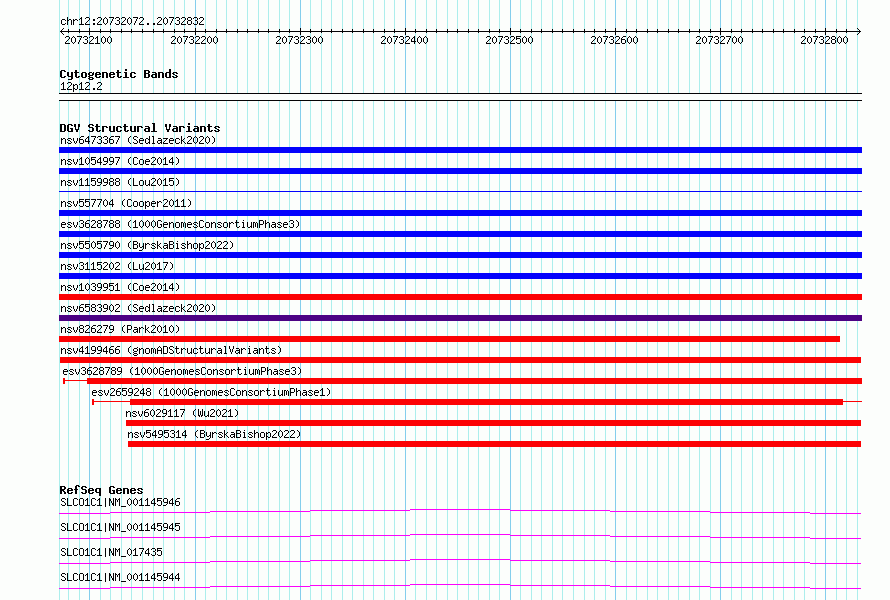890x600 pixels.
Task: Open variant nsv826279 (Park2010) label
Action: (120, 329)
